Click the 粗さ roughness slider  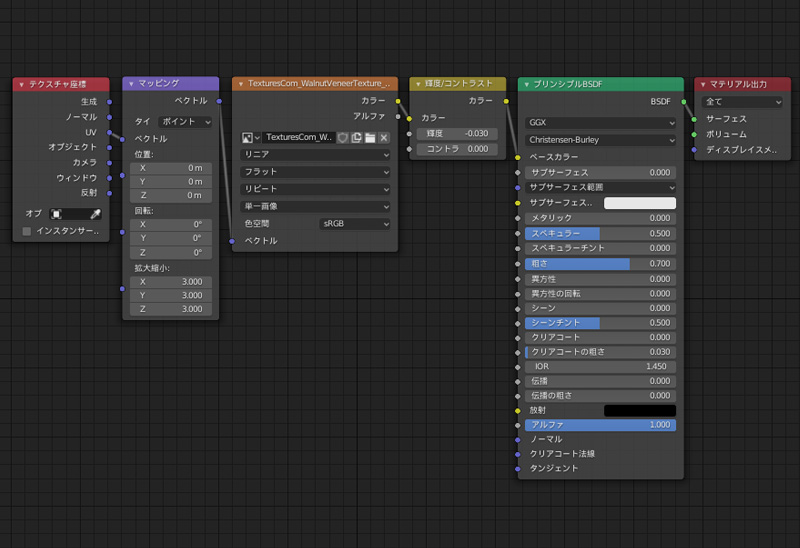(x=601, y=264)
